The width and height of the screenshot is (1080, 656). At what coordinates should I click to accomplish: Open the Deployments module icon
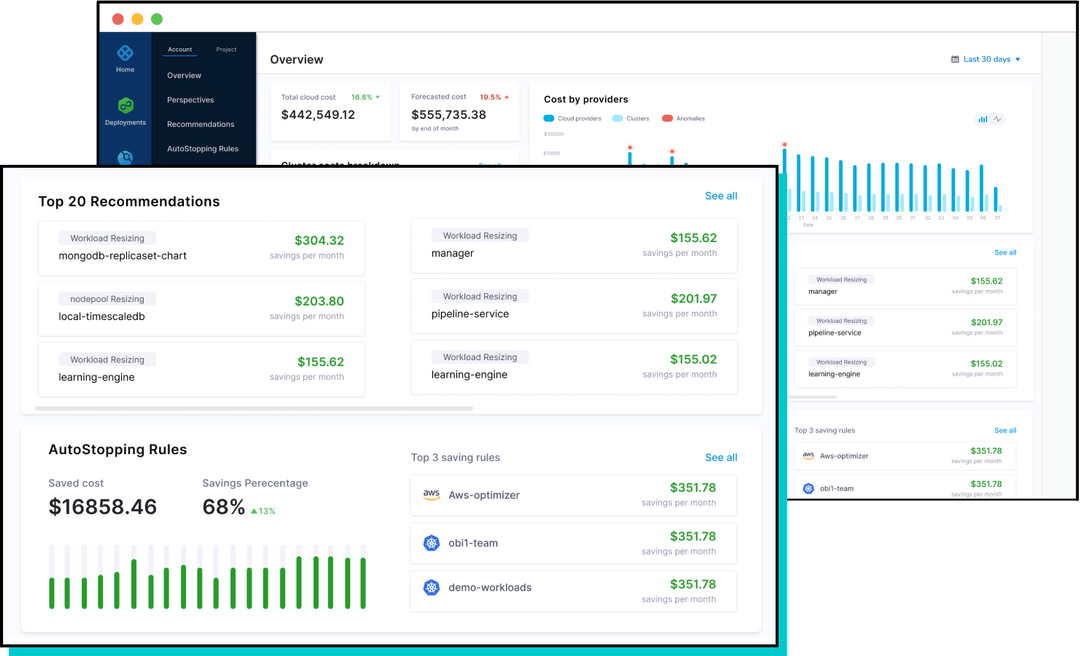(125, 104)
